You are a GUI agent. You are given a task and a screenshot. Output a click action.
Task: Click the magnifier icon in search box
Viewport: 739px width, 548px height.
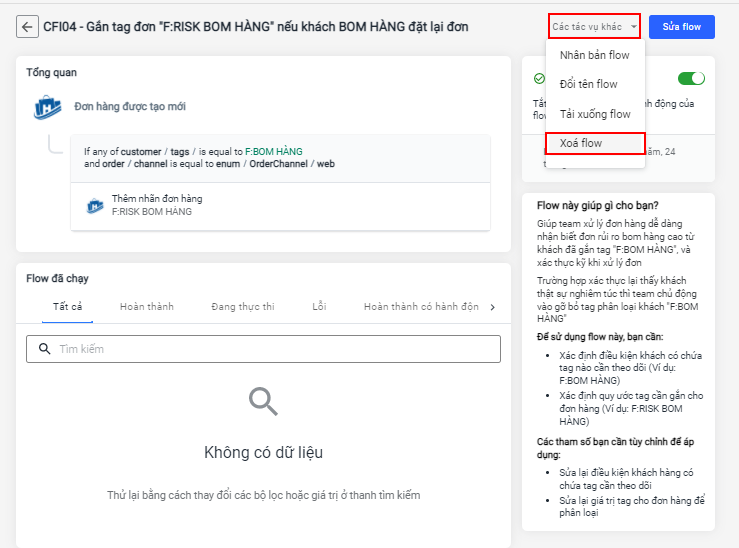[x=44, y=349]
